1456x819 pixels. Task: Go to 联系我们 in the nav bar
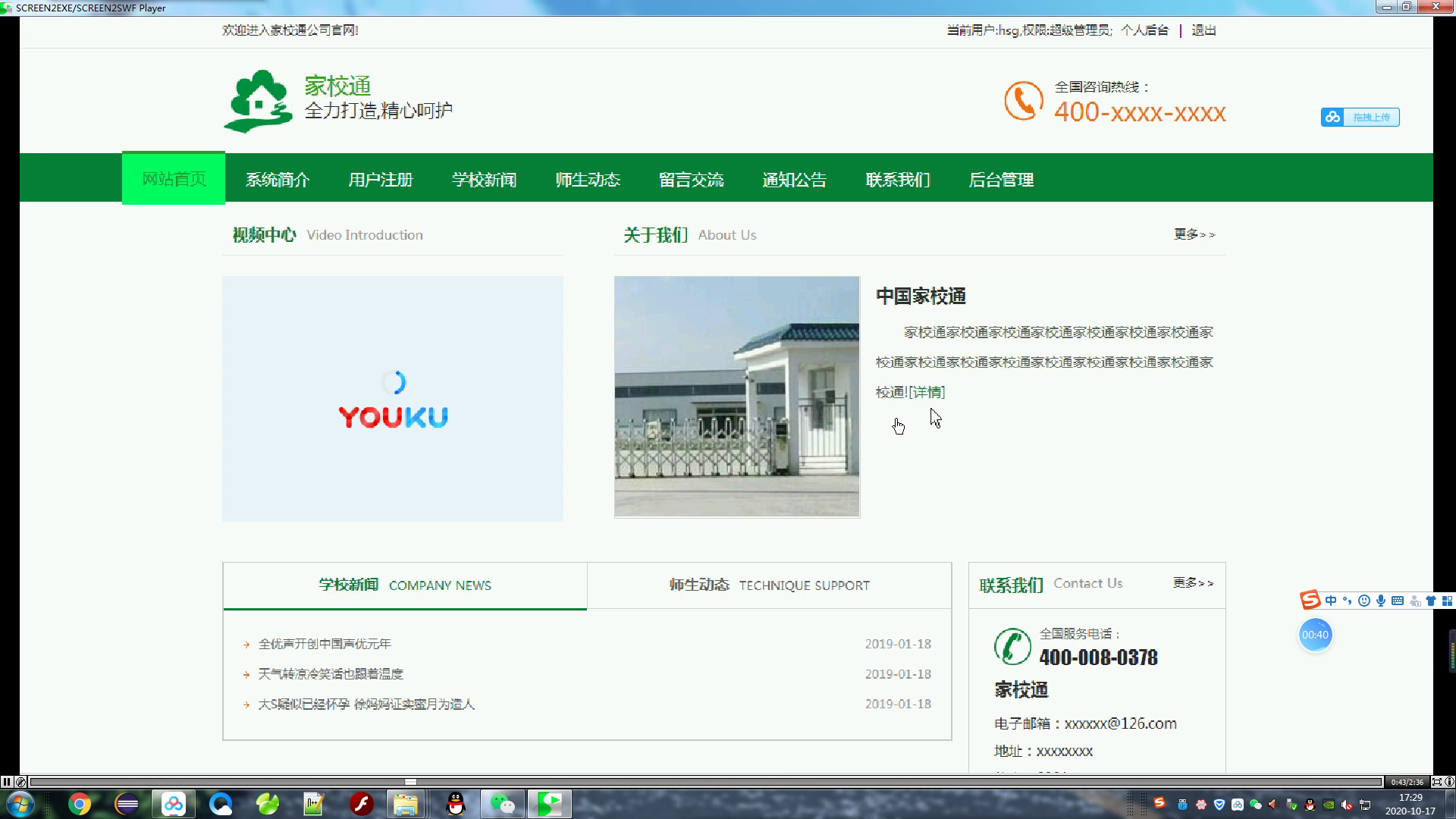[898, 180]
